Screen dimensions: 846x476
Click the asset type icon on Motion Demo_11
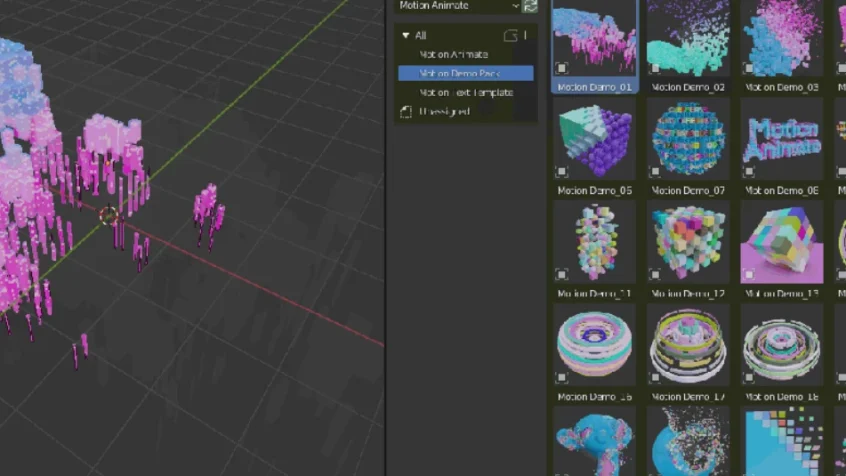click(561, 275)
